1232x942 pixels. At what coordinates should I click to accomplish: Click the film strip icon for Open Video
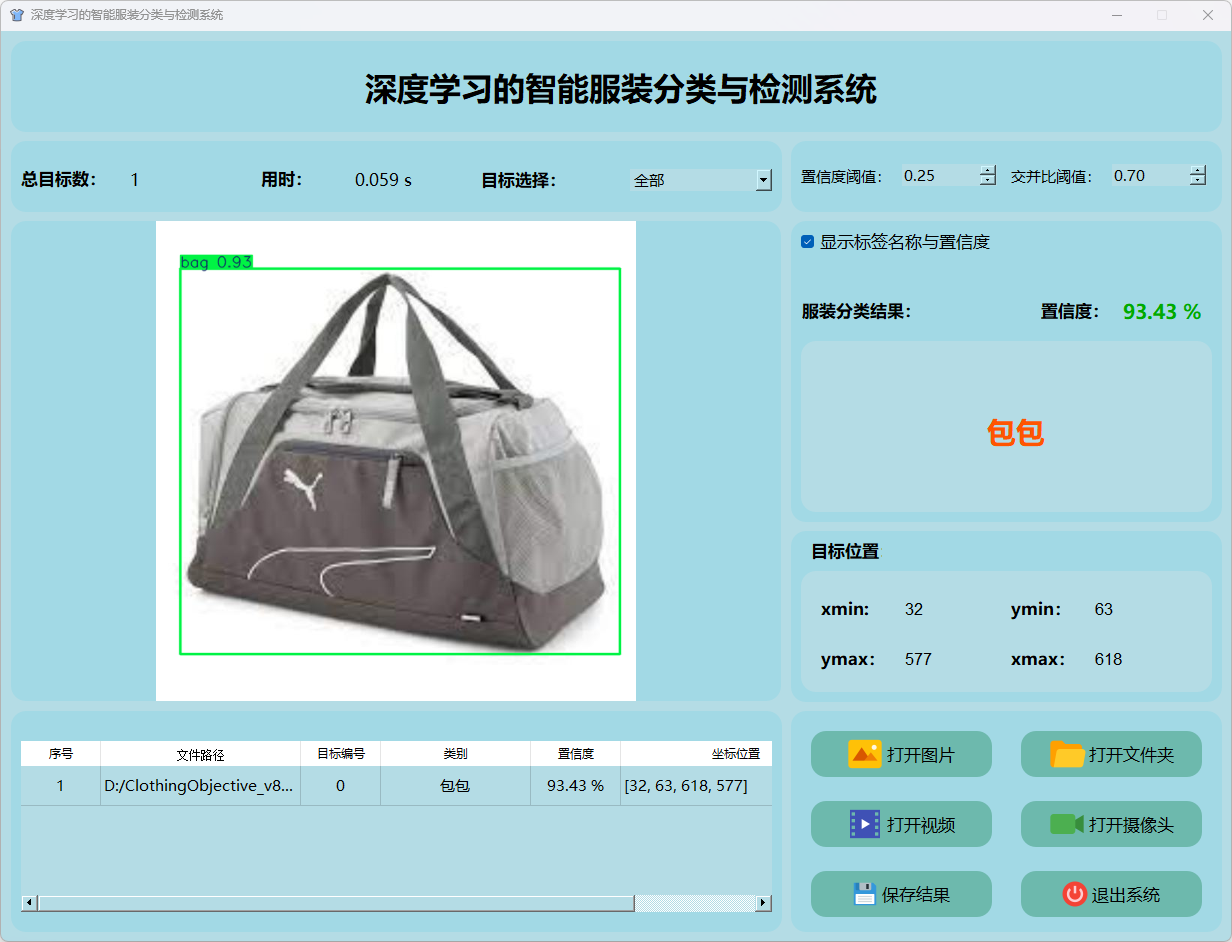pyautogui.click(x=864, y=824)
